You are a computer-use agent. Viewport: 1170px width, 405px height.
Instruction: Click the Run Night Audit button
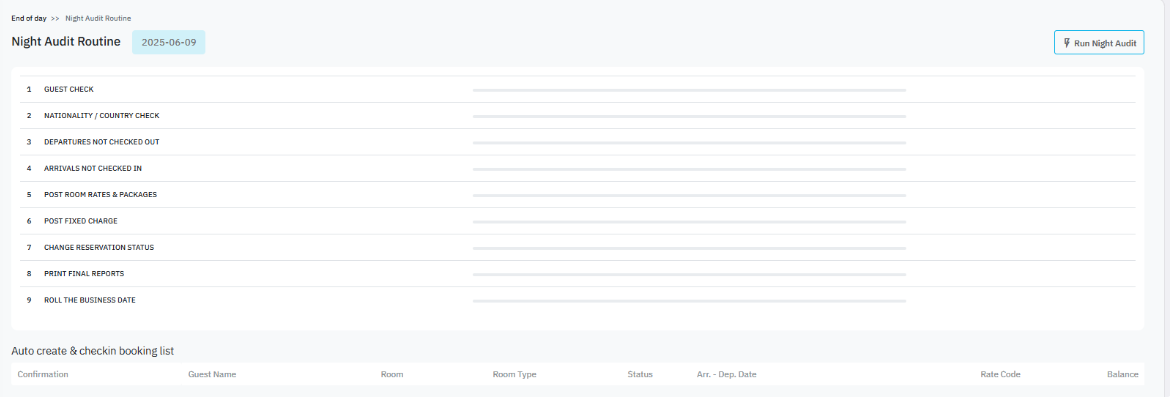pos(1099,43)
